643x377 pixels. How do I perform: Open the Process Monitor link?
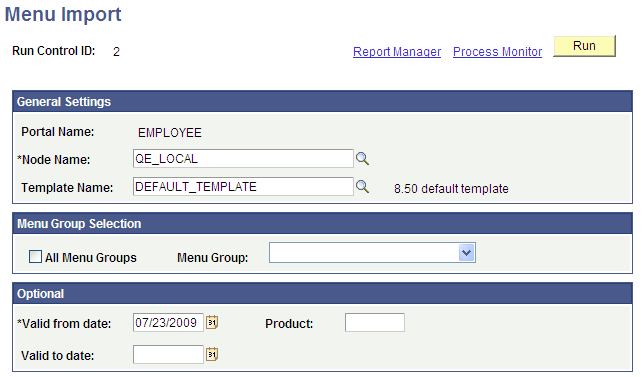tap(497, 52)
